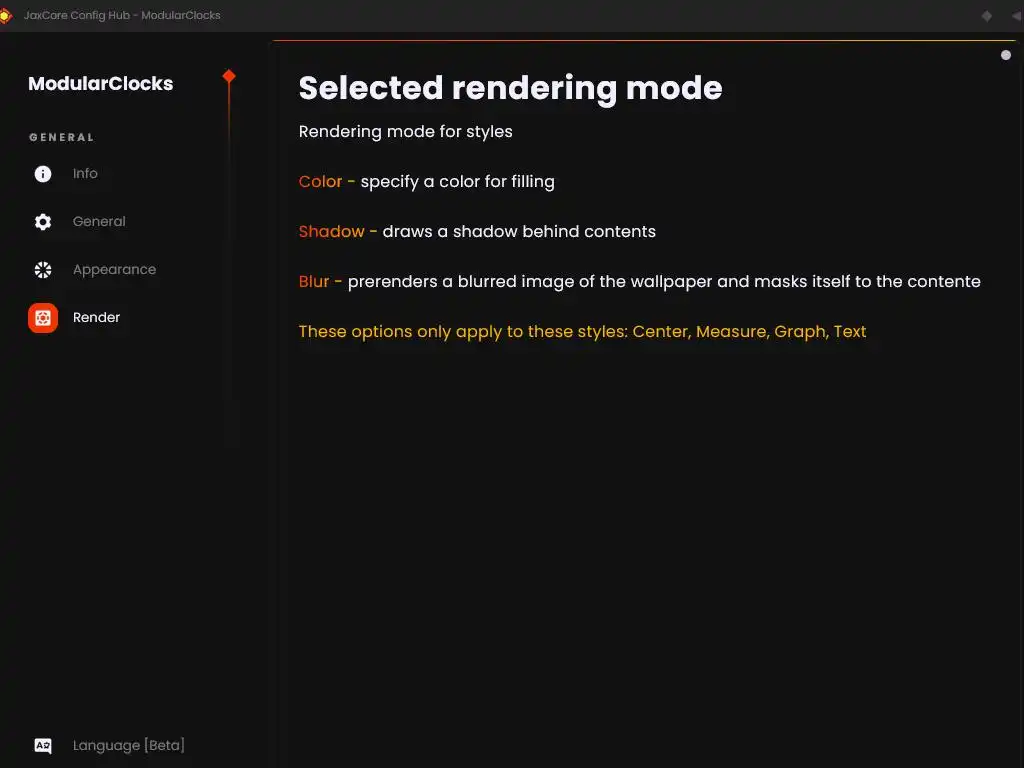The width and height of the screenshot is (1024, 768).
Task: Click the white dot at top right
Action: (1006, 55)
